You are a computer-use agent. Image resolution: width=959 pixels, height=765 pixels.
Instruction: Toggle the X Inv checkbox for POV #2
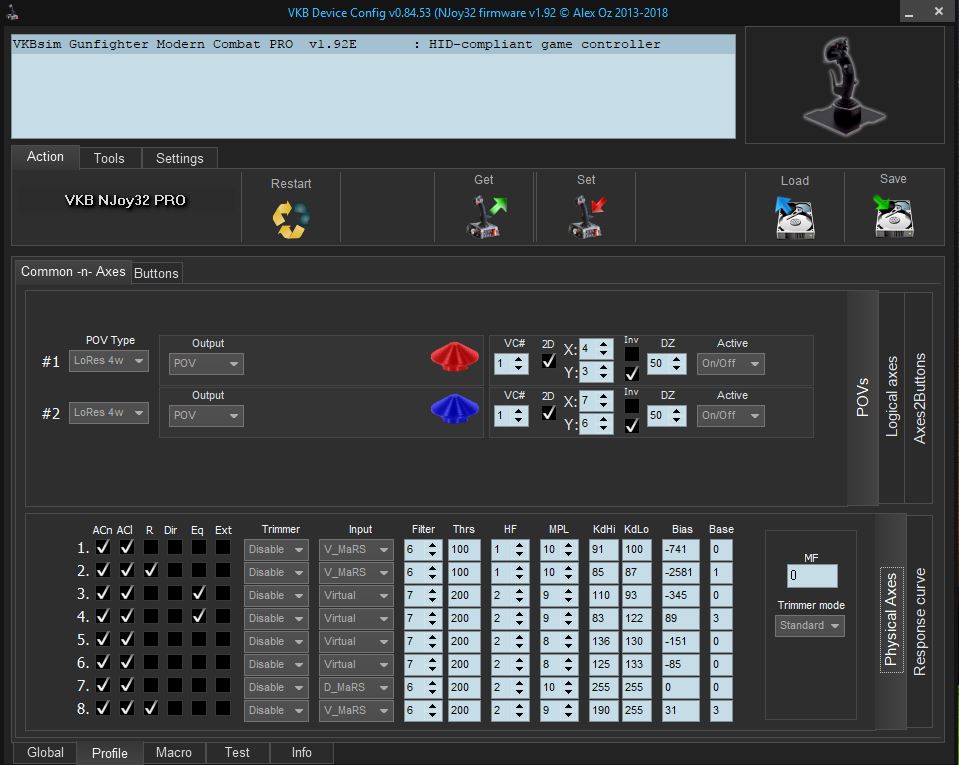[632, 406]
